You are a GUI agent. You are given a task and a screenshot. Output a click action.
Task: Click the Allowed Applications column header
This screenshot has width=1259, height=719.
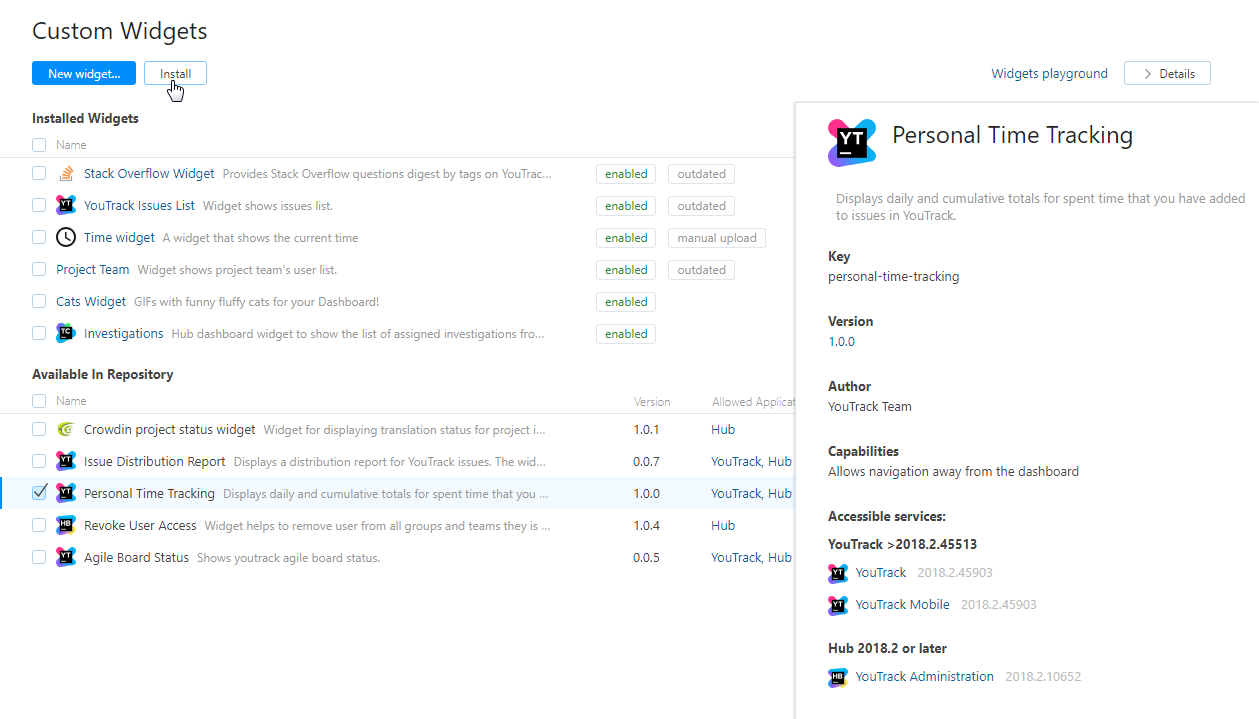tap(753, 402)
